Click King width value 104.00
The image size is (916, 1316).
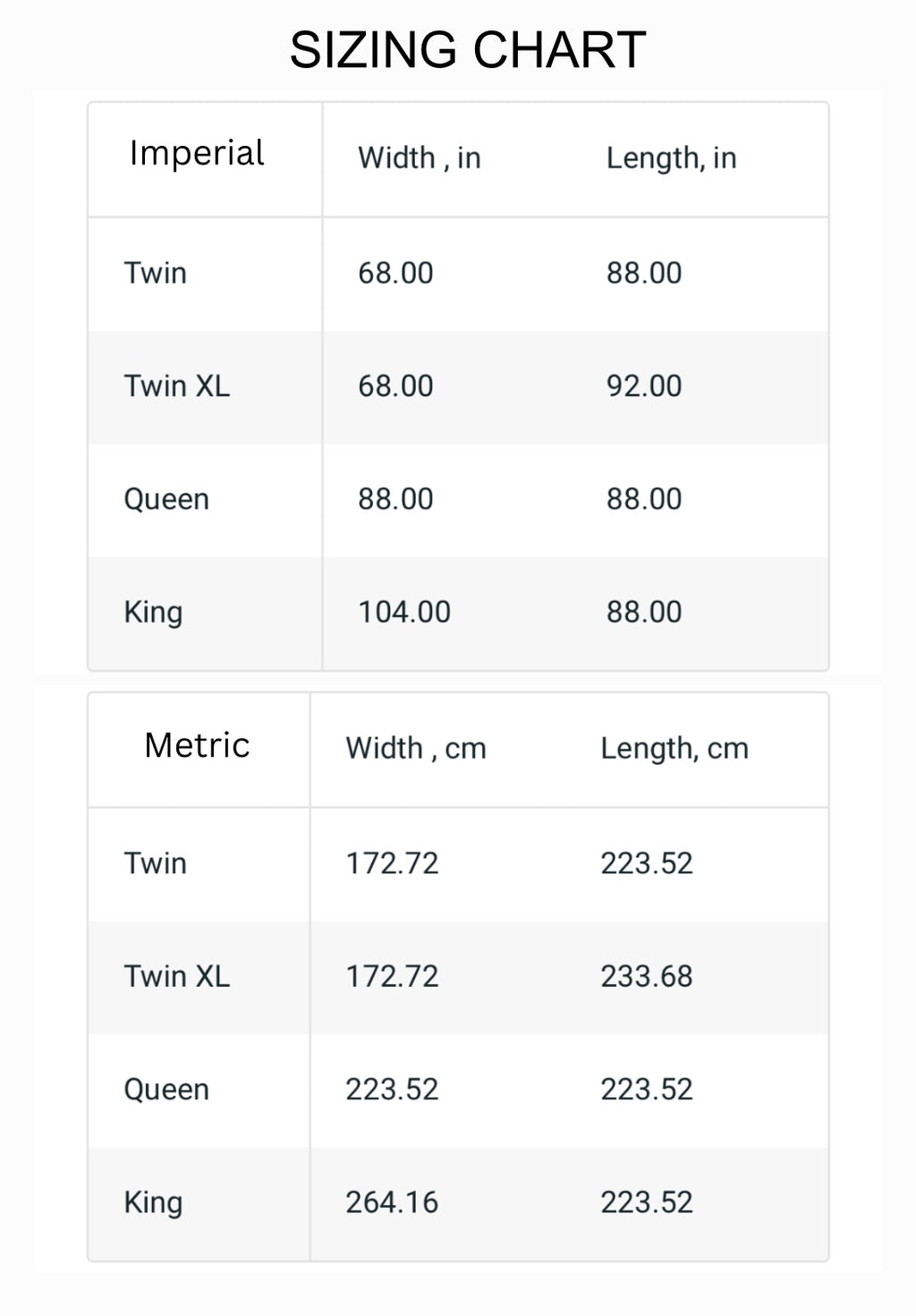[404, 612]
